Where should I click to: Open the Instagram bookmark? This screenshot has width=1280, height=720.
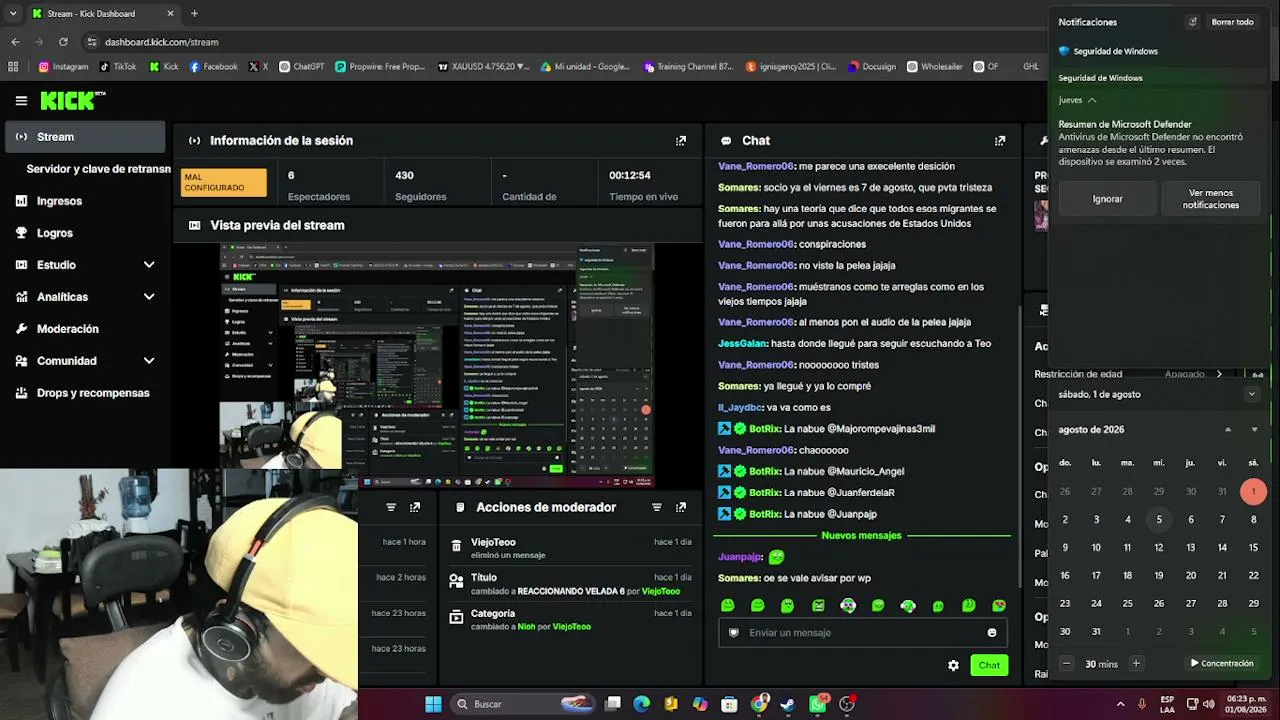63,67
